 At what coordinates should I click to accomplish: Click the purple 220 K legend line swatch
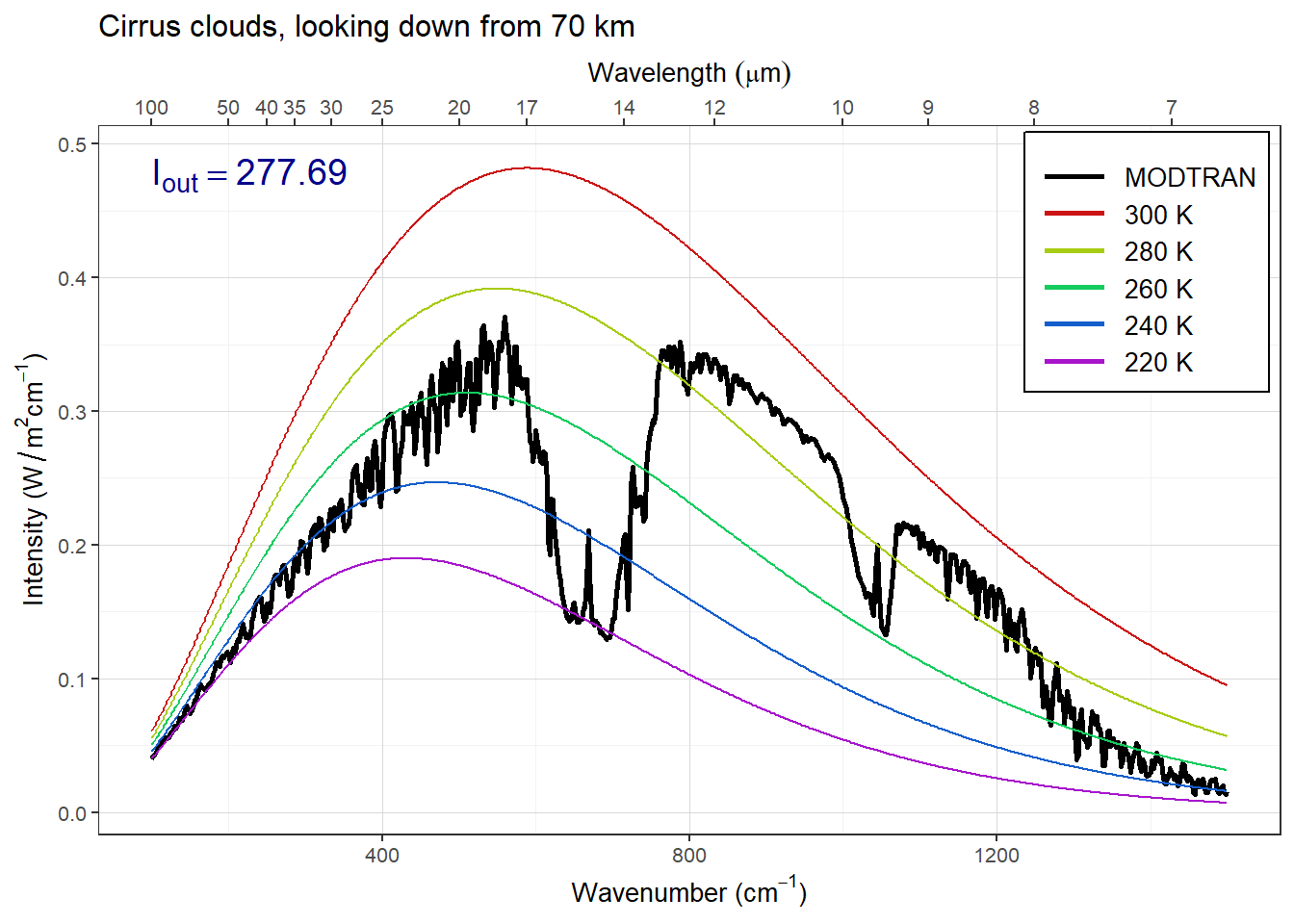1074,362
